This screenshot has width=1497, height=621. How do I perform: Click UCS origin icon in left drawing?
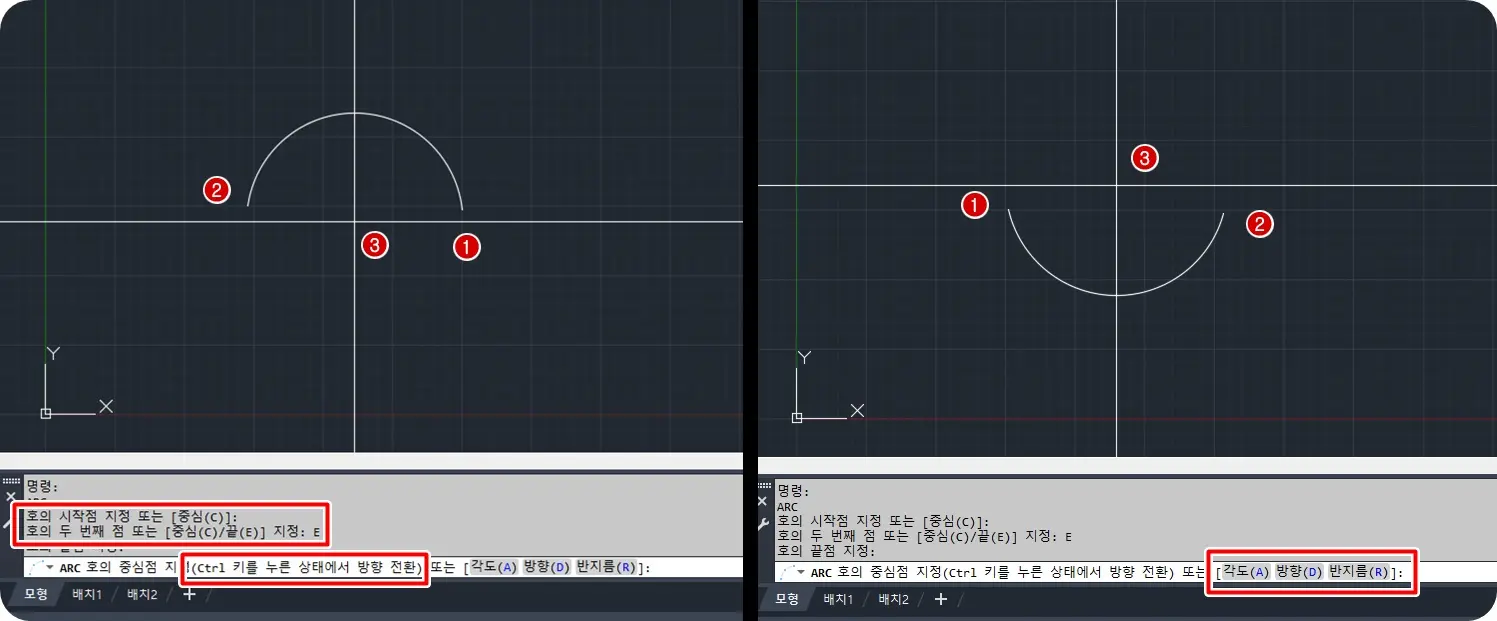pos(46,413)
